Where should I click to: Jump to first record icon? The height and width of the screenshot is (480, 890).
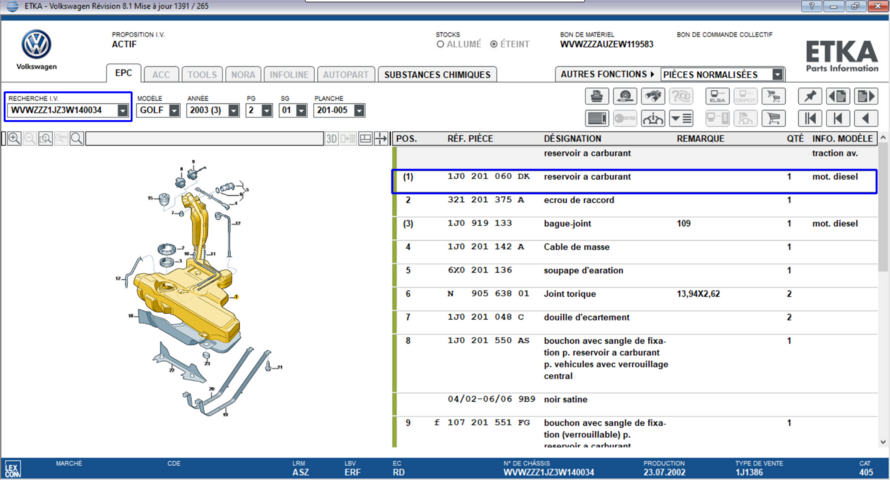[810, 118]
